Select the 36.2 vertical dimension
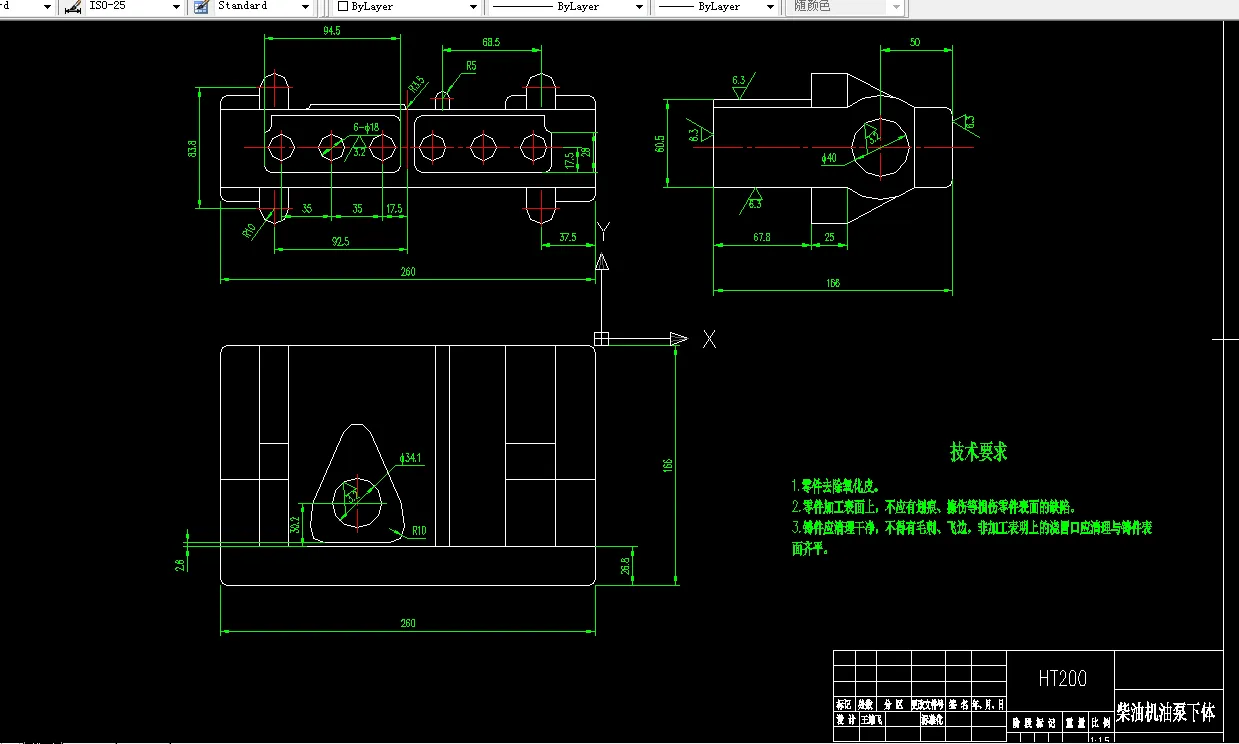This screenshot has height=744, width=1239. pos(294,526)
